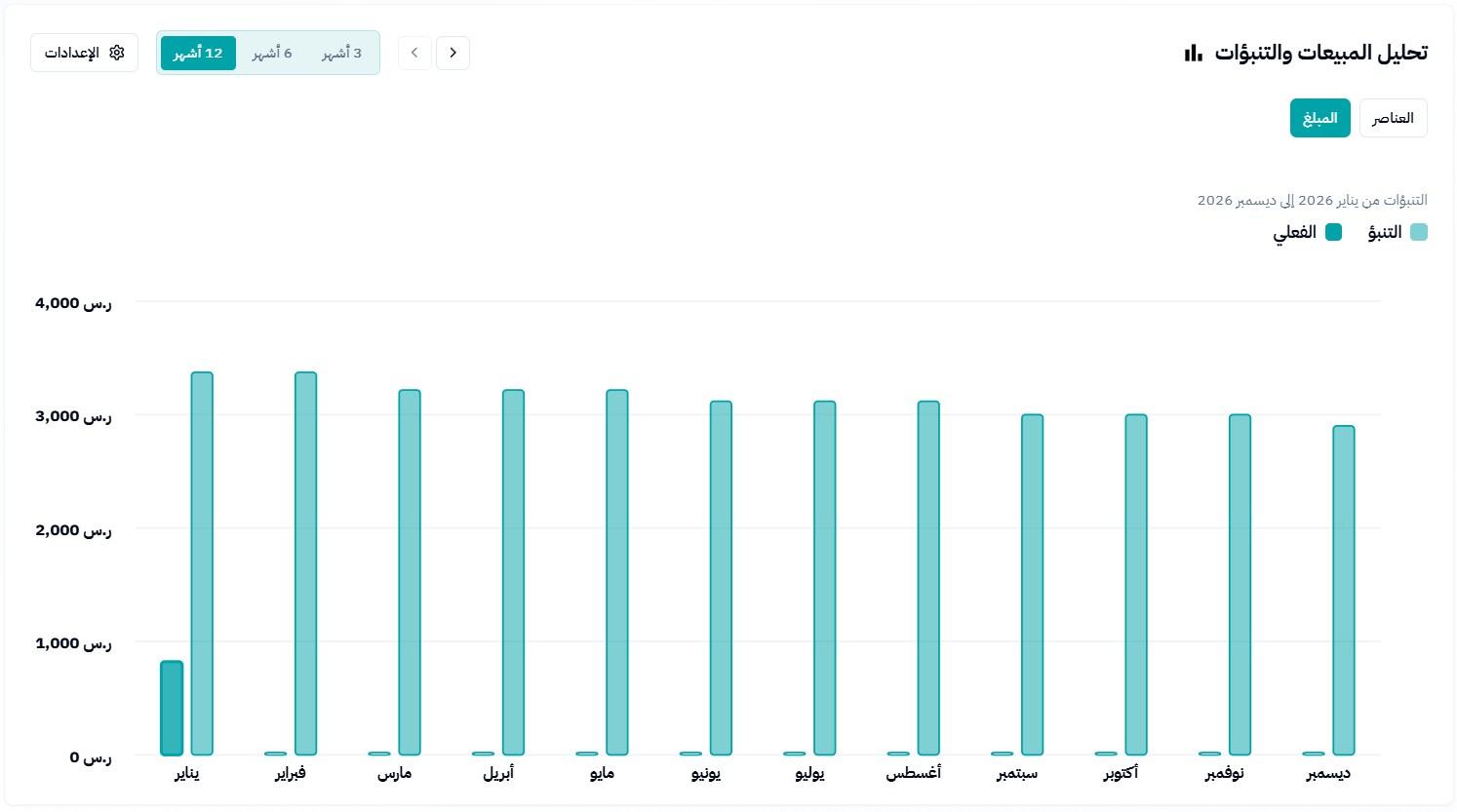This screenshot has width=1457, height=812.
Task: Switch period range to 6 أشهر
Action: pyautogui.click(x=272, y=53)
